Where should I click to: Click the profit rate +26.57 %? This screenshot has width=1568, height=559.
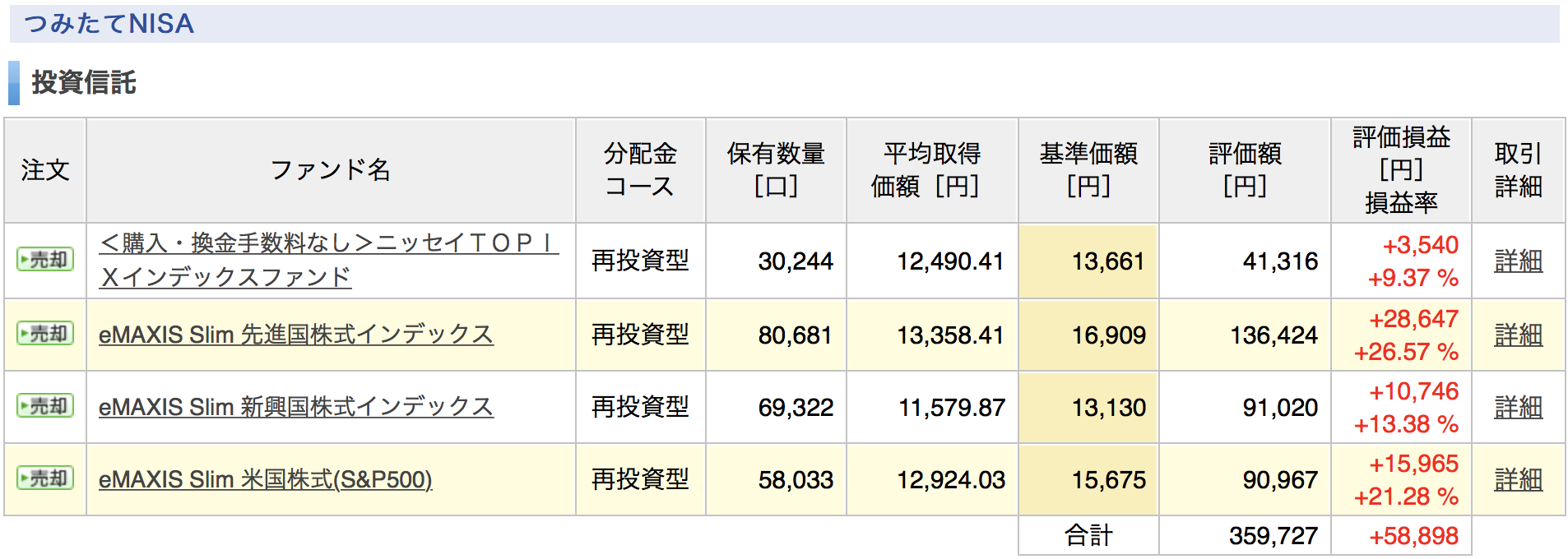pyautogui.click(x=1407, y=352)
